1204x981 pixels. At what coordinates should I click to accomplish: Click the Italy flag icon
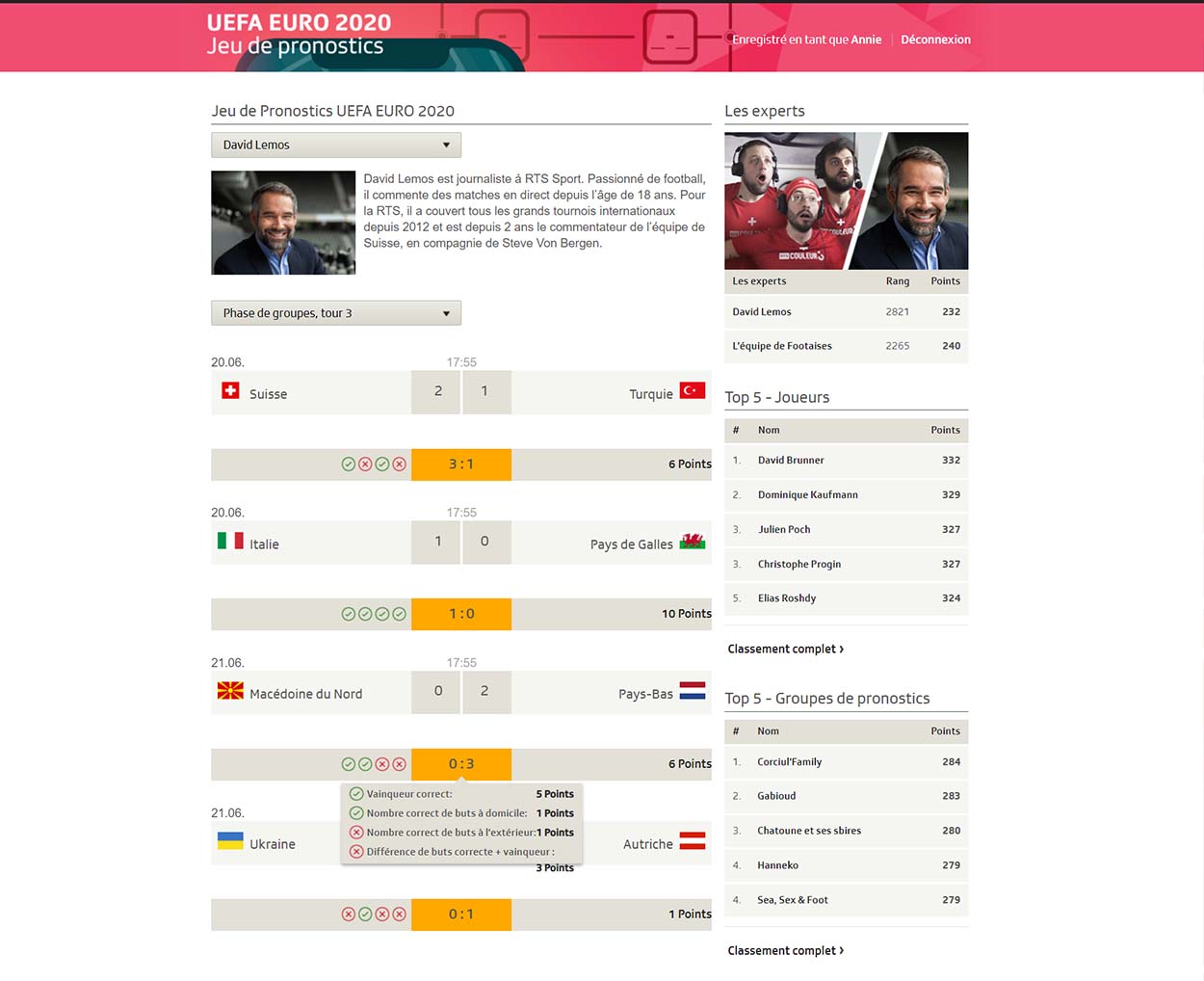[230, 541]
